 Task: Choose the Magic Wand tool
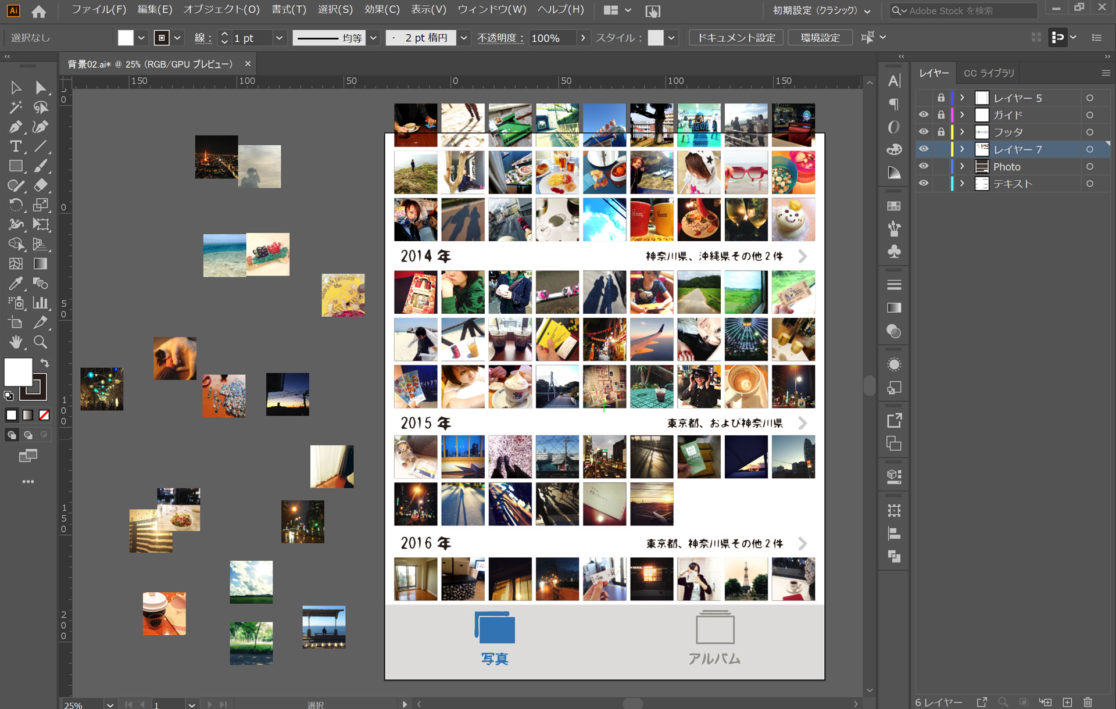click(x=16, y=107)
